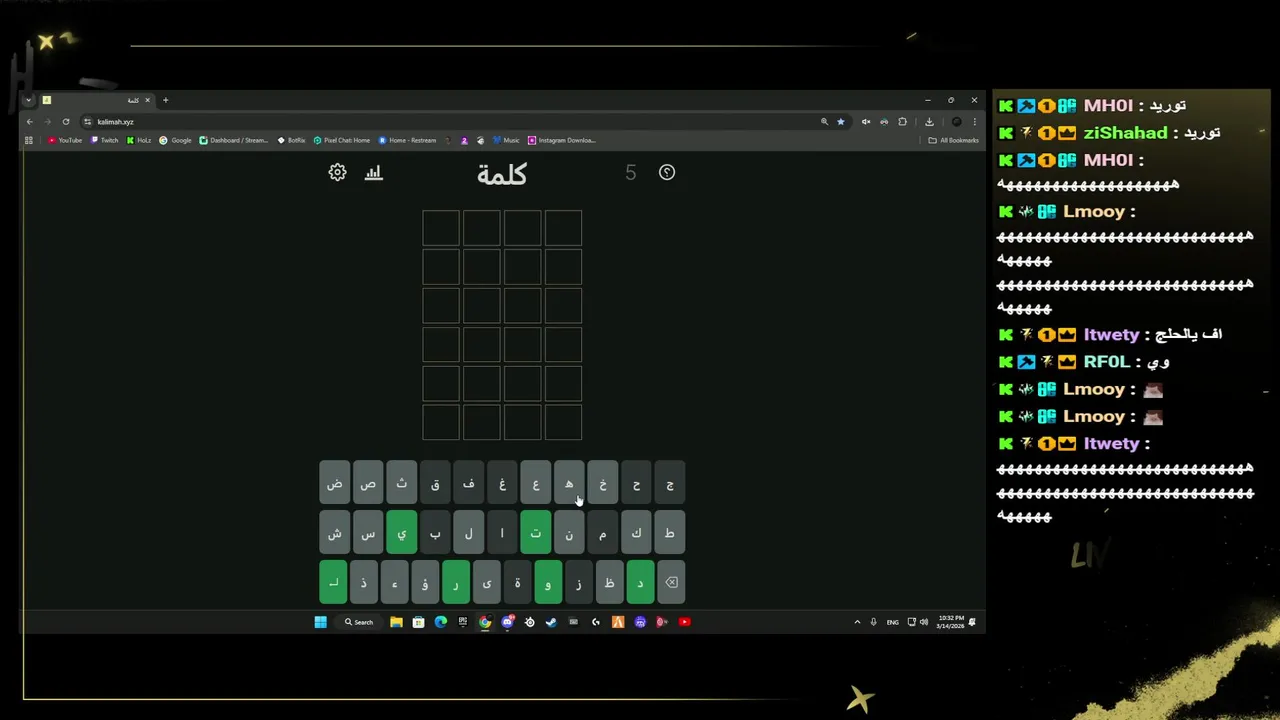
Task: Open the statistics bar chart
Action: (x=374, y=173)
